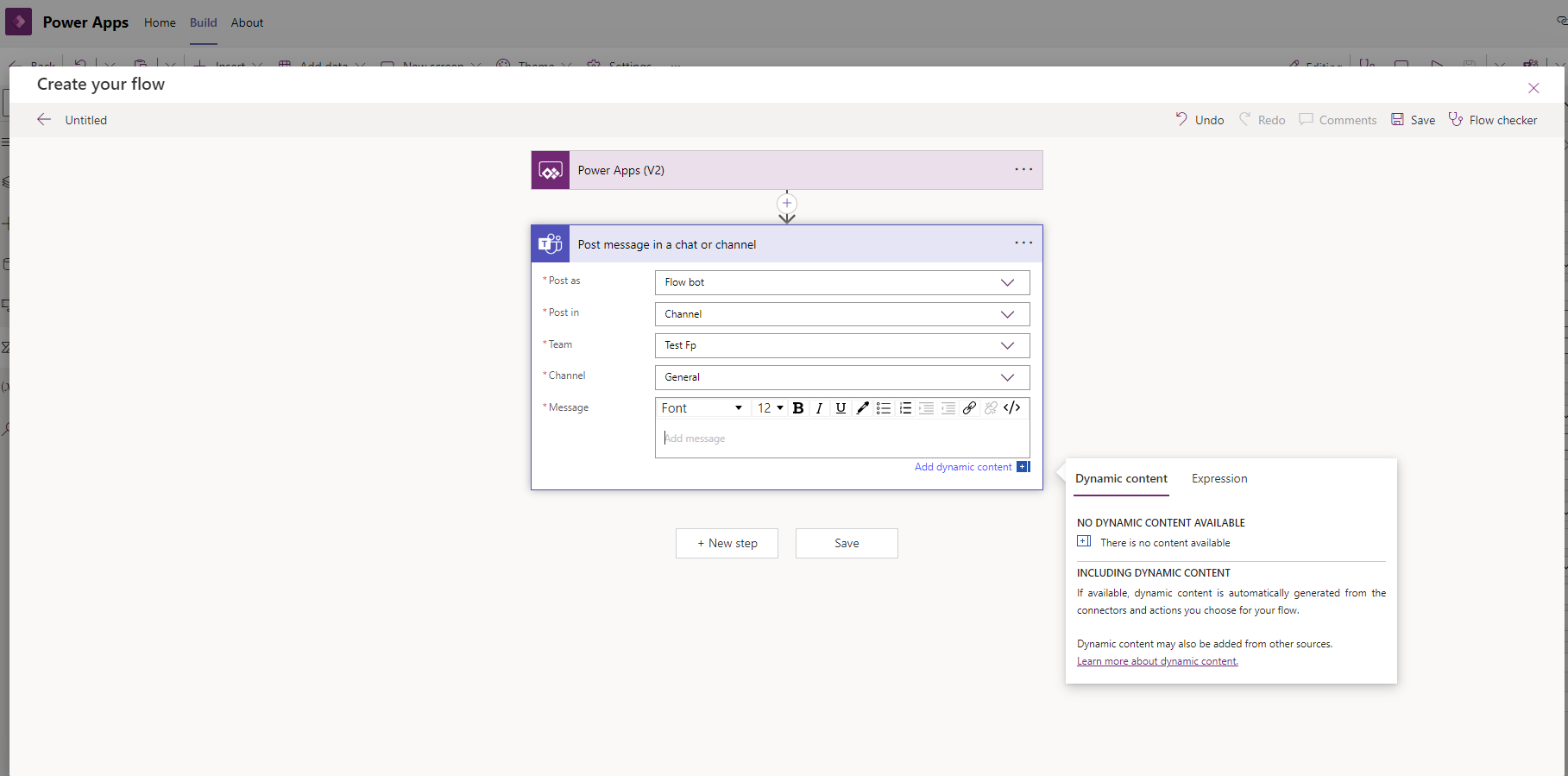
Task: Open the Font family dropdown
Action: coord(702,408)
